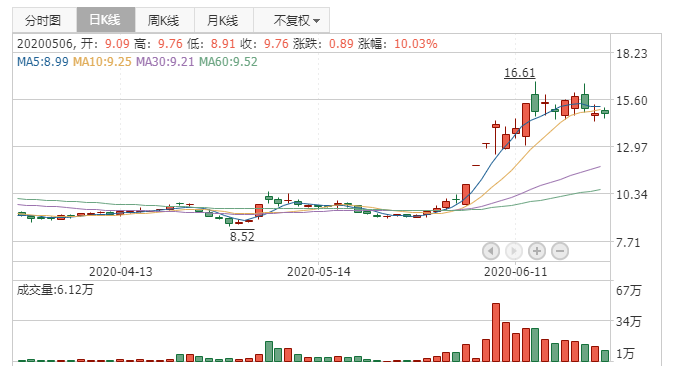Switch to the 分时图 tab
This screenshot has height=383, width=688.
pyautogui.click(x=44, y=20)
